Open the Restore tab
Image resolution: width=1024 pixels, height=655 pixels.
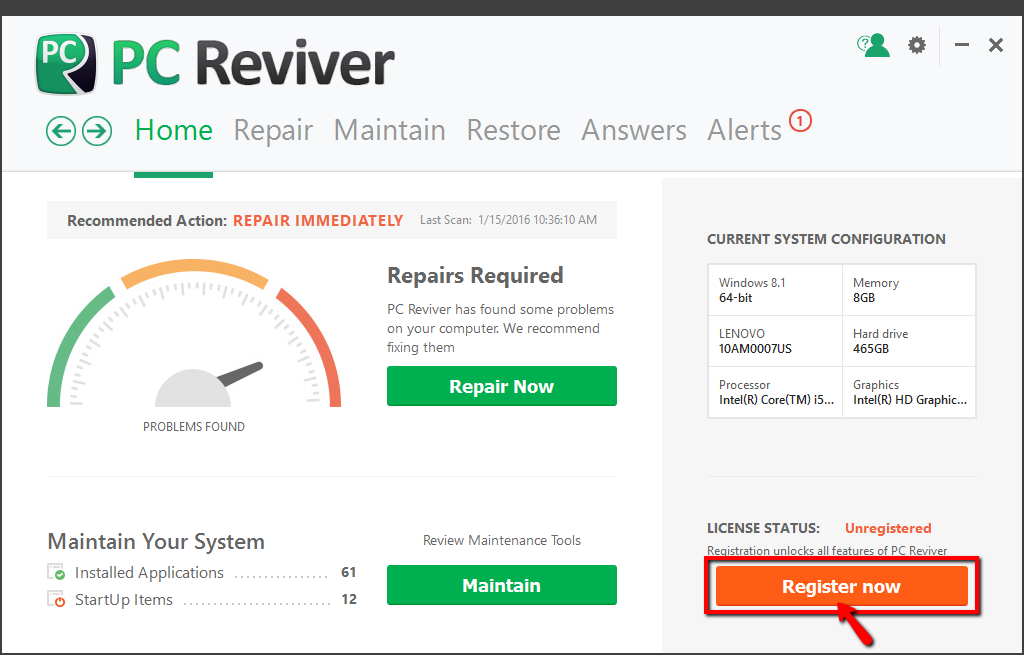tap(513, 130)
